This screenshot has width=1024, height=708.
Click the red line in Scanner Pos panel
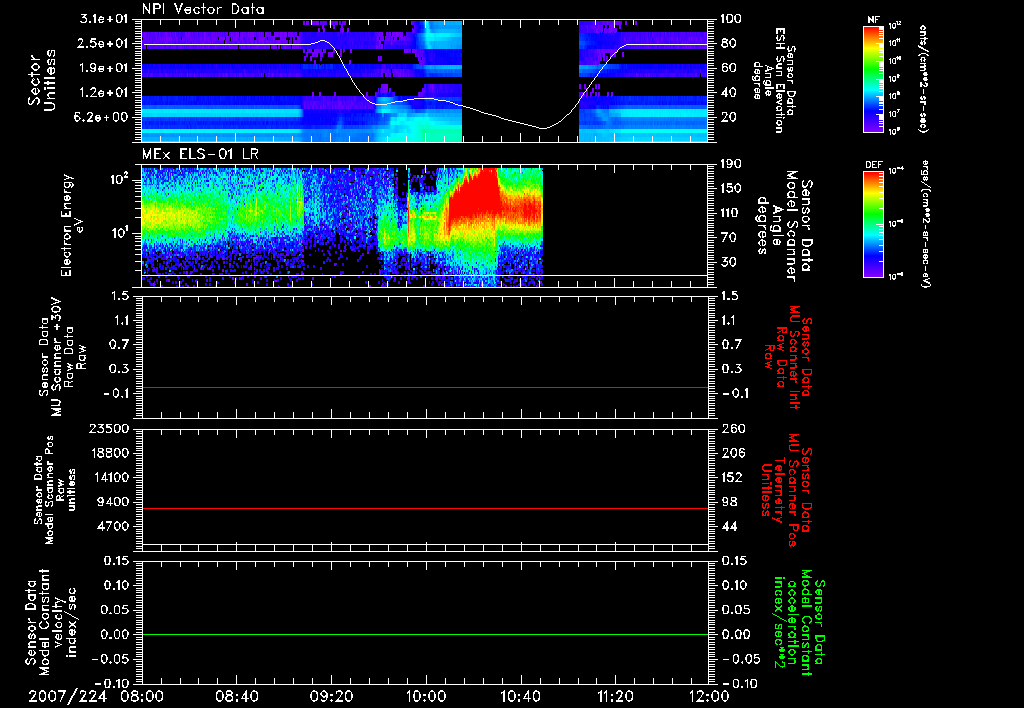click(425, 508)
